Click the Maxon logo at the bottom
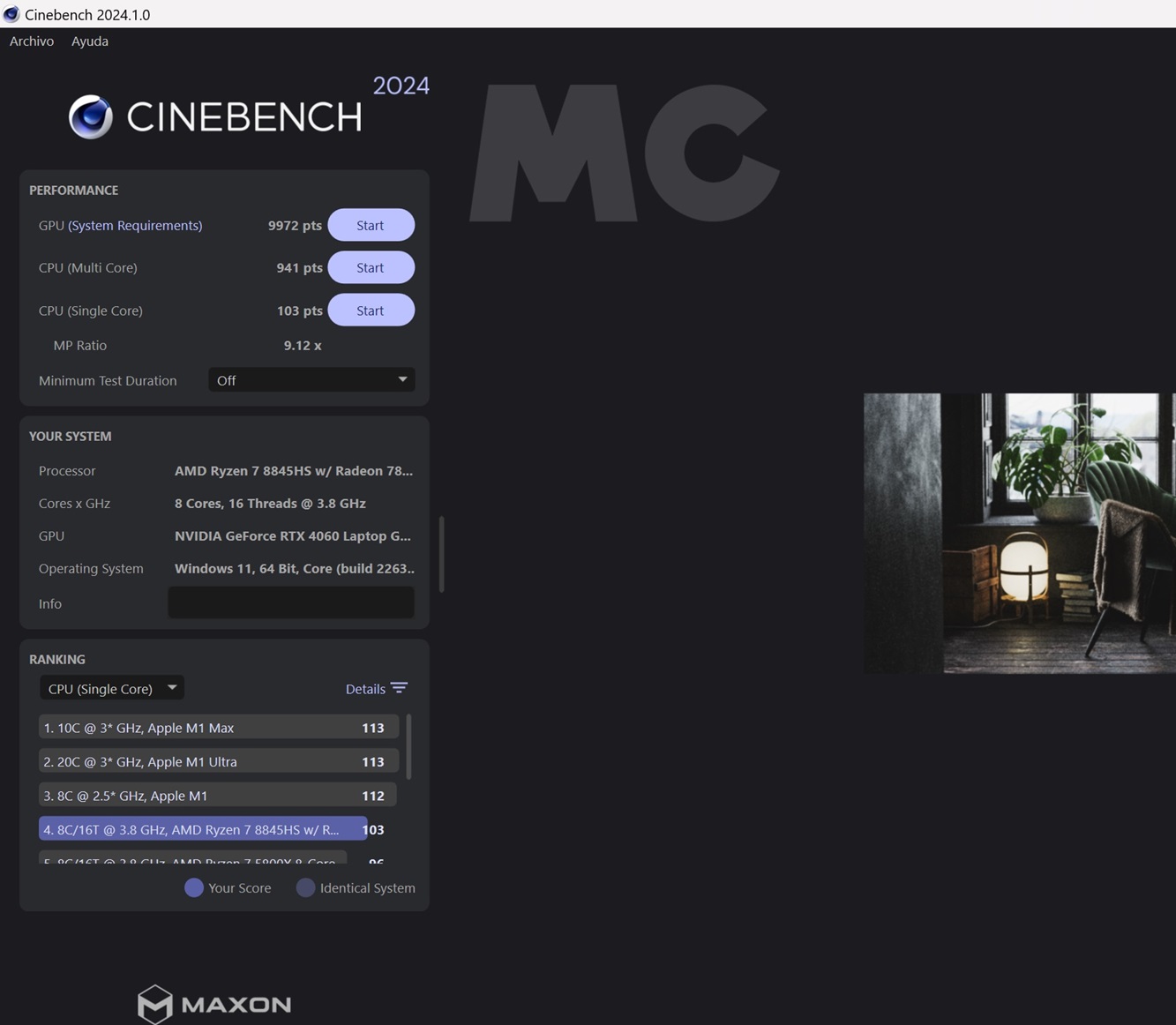 click(214, 1004)
